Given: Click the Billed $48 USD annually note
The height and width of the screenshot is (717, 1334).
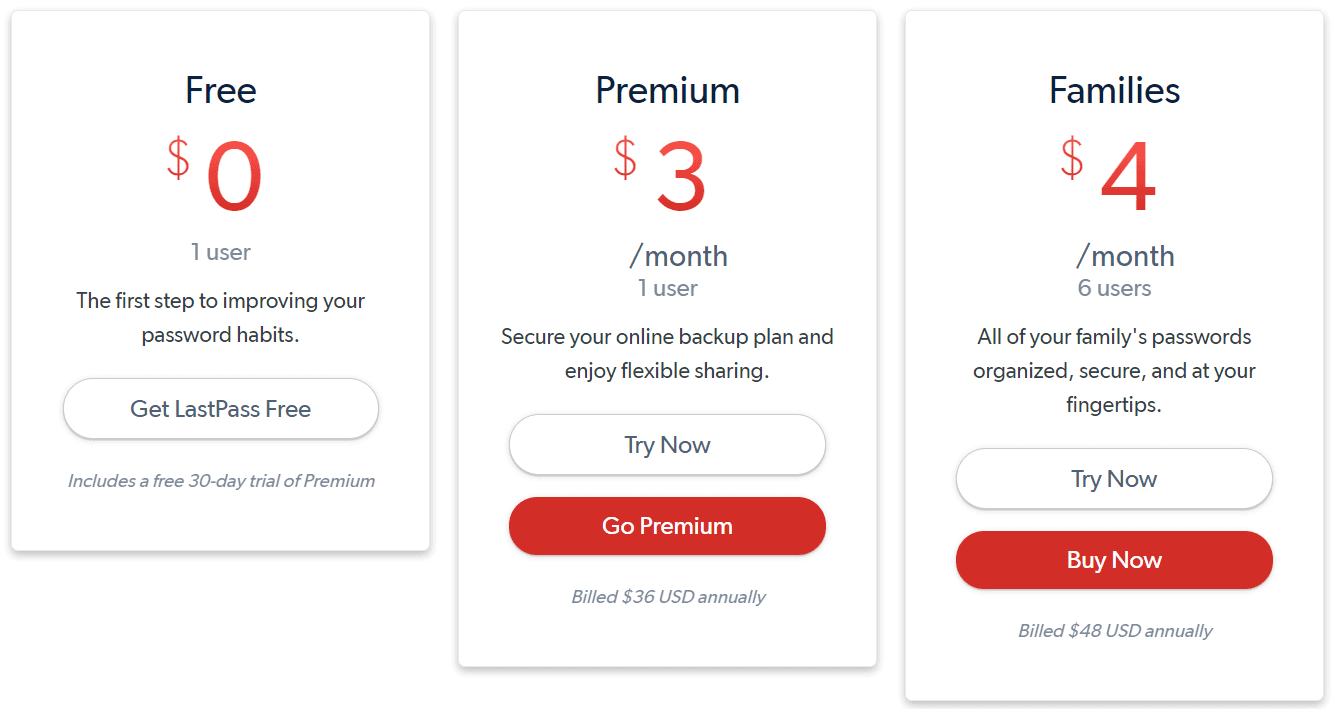Looking at the screenshot, I should point(1115,631).
